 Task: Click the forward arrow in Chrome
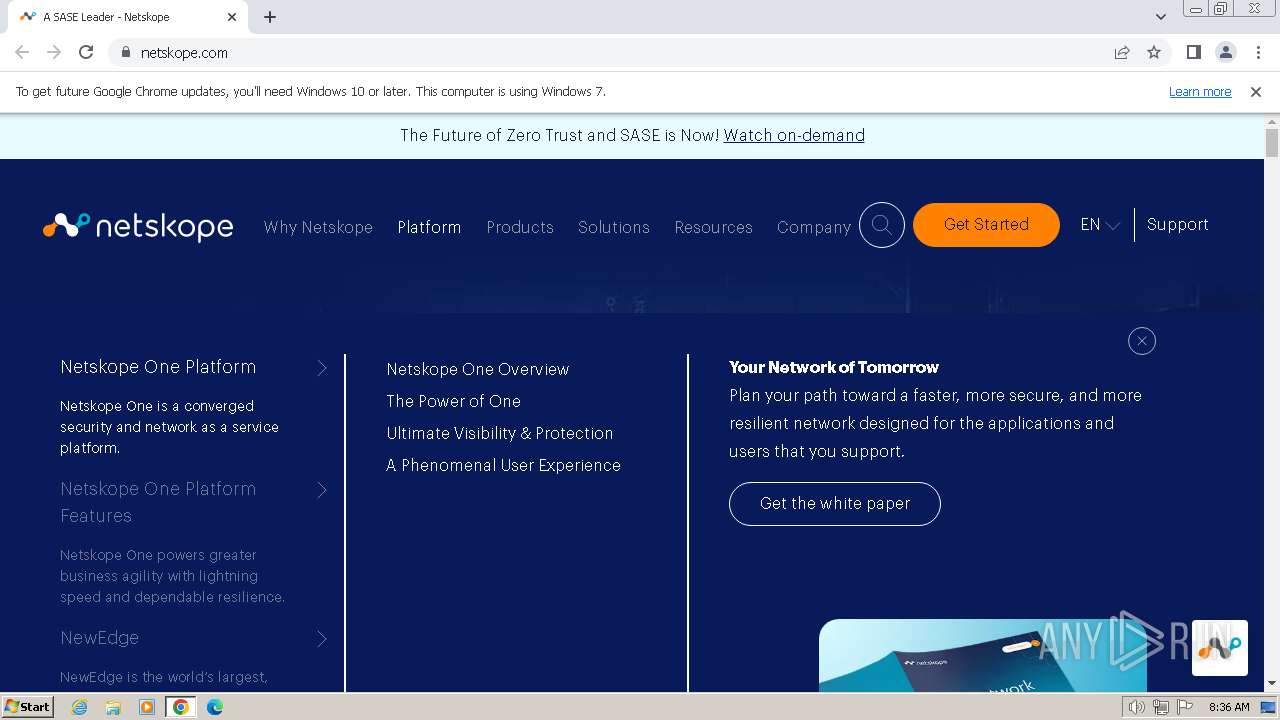coord(54,52)
